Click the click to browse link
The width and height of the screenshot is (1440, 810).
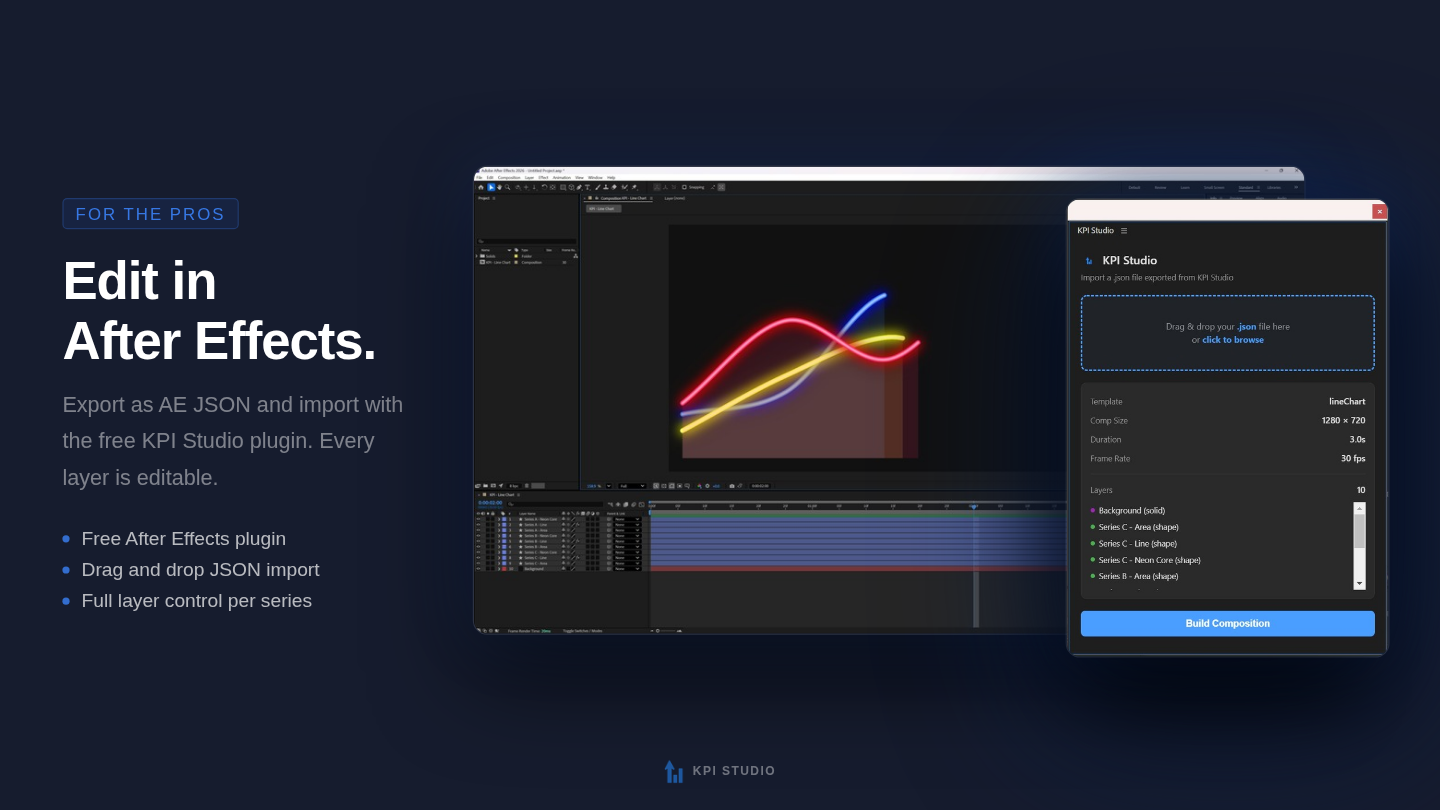(1233, 340)
